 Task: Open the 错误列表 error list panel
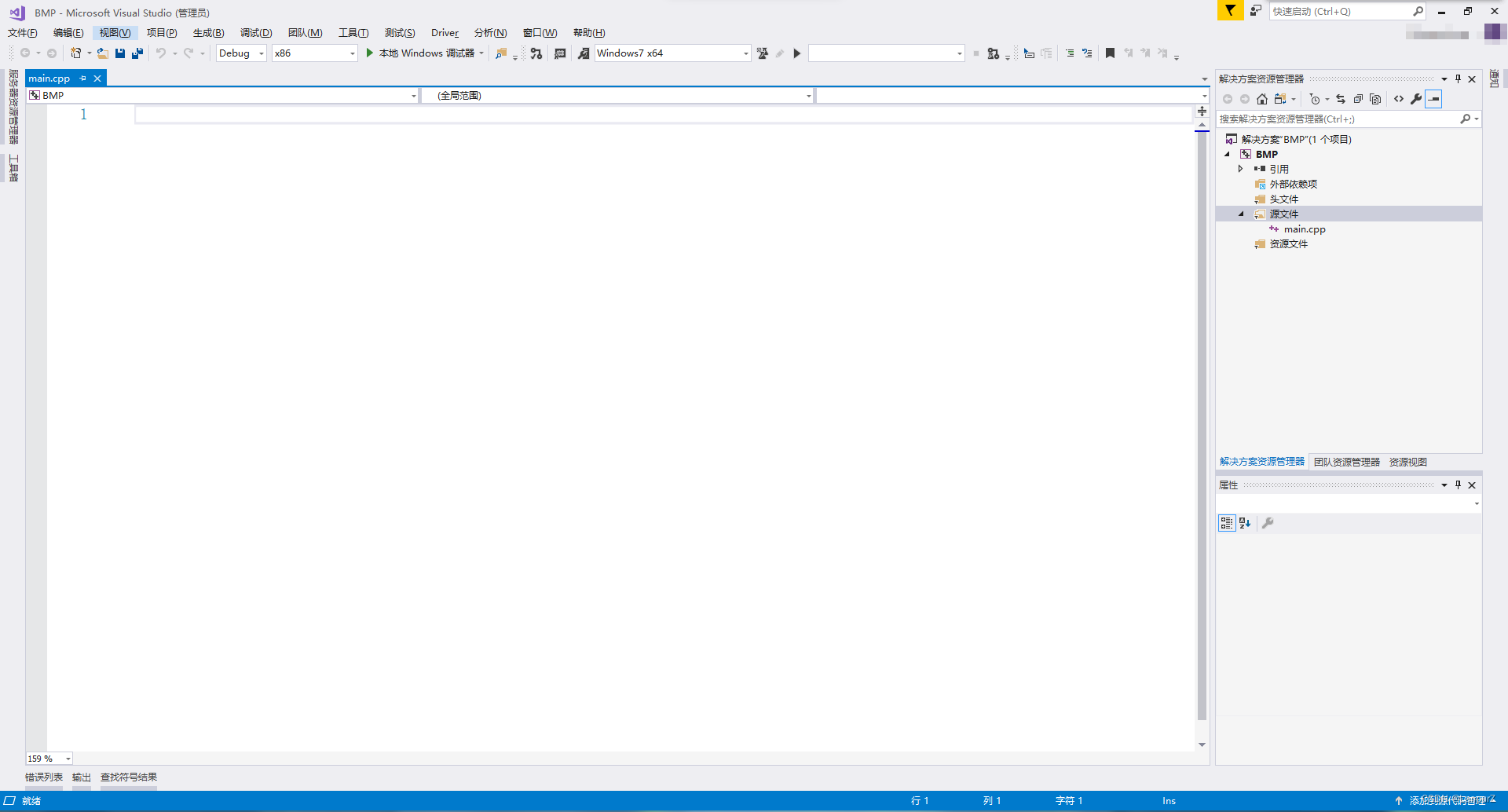point(44,777)
